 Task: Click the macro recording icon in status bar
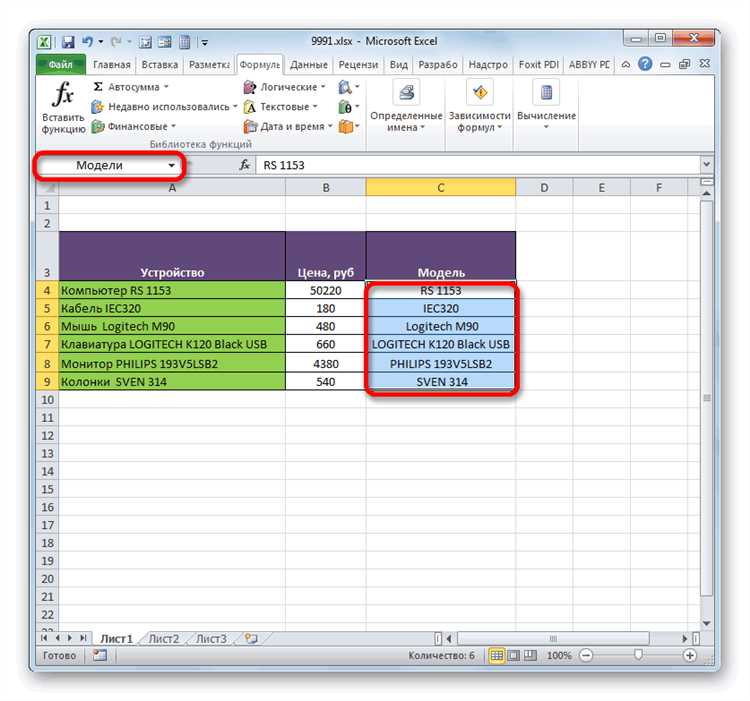[99, 655]
